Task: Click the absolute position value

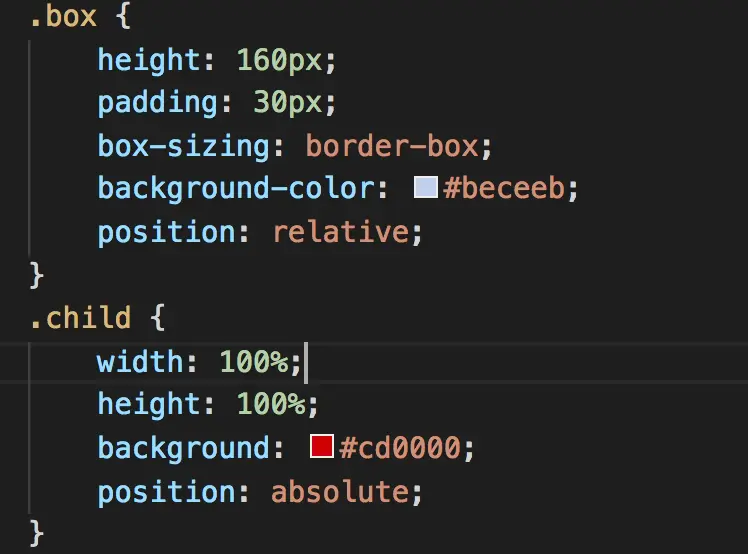Action: click(x=340, y=491)
